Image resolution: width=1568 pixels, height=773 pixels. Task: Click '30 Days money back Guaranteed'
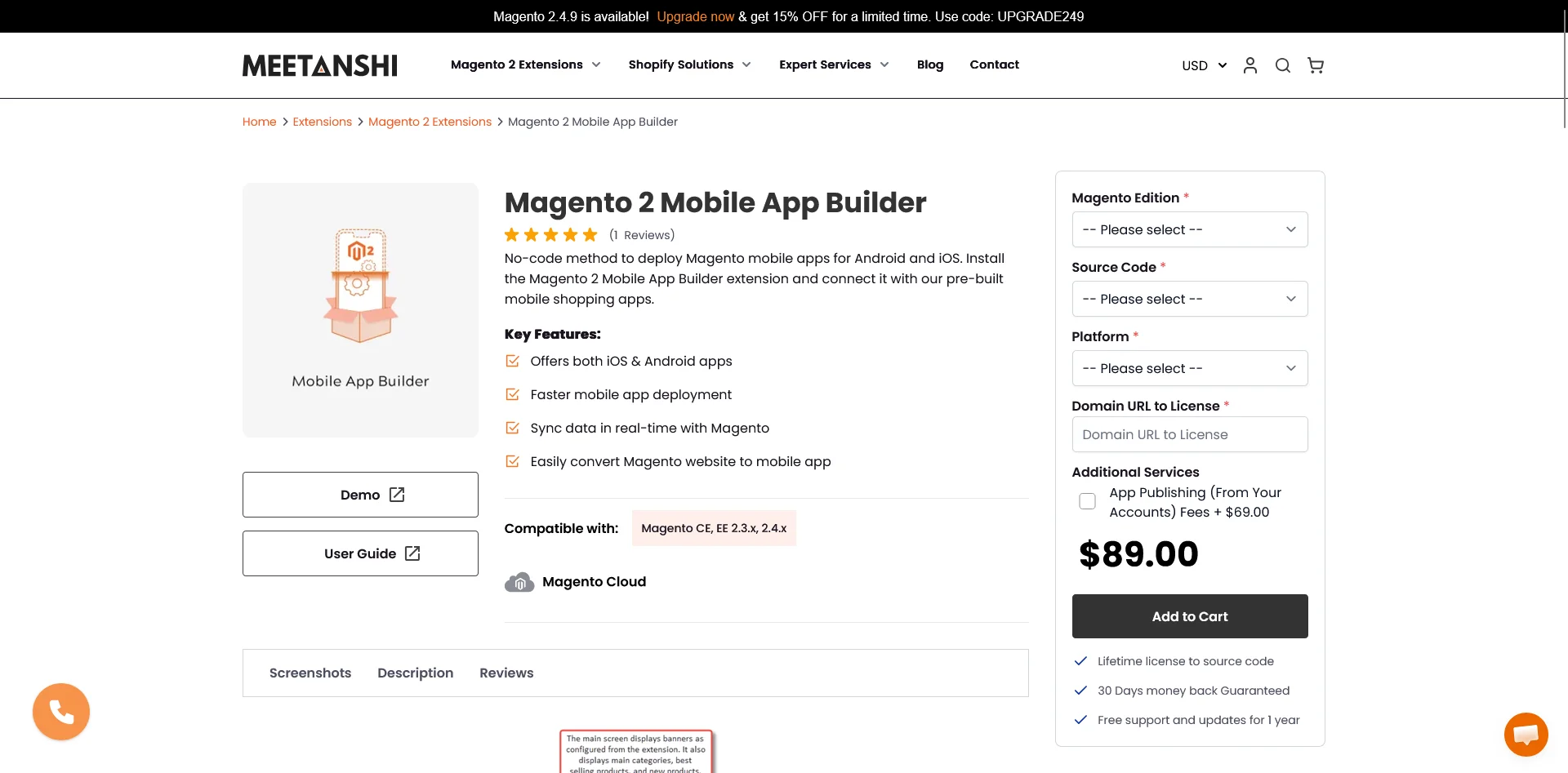[x=1194, y=691]
